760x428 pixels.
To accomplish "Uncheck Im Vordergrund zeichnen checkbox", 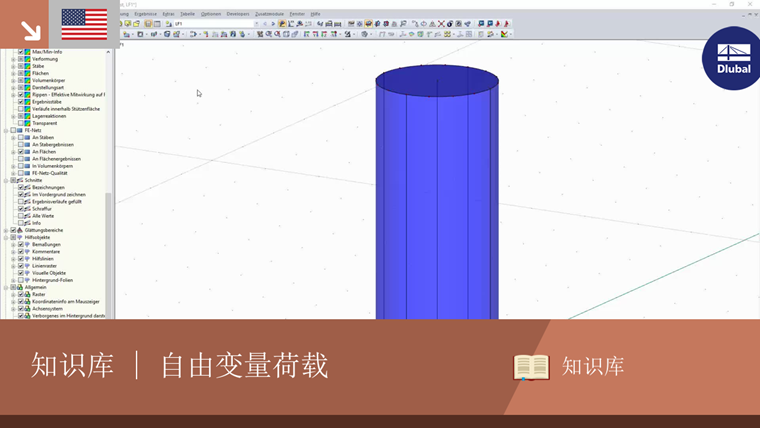I will [21, 194].
